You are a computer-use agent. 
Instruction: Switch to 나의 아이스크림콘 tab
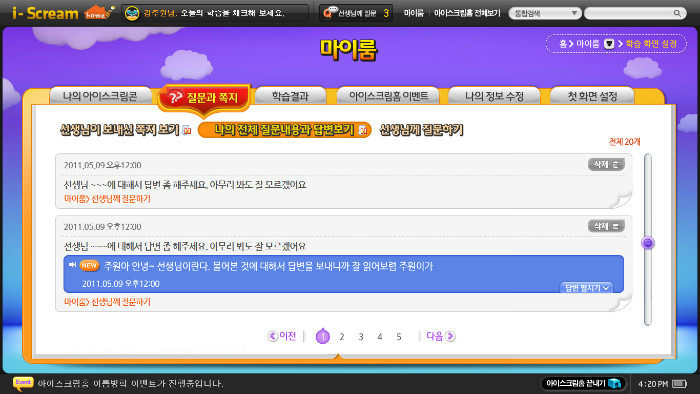[x=100, y=95]
